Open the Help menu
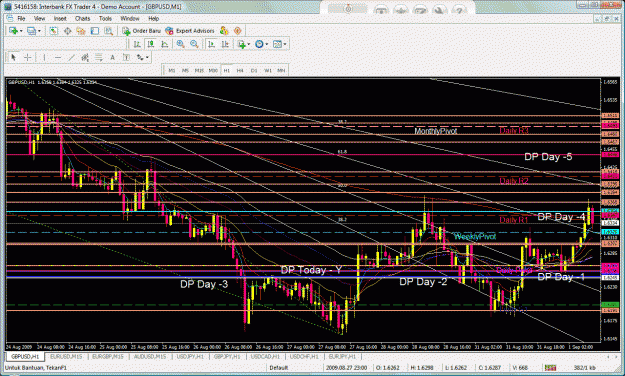 coord(153,18)
